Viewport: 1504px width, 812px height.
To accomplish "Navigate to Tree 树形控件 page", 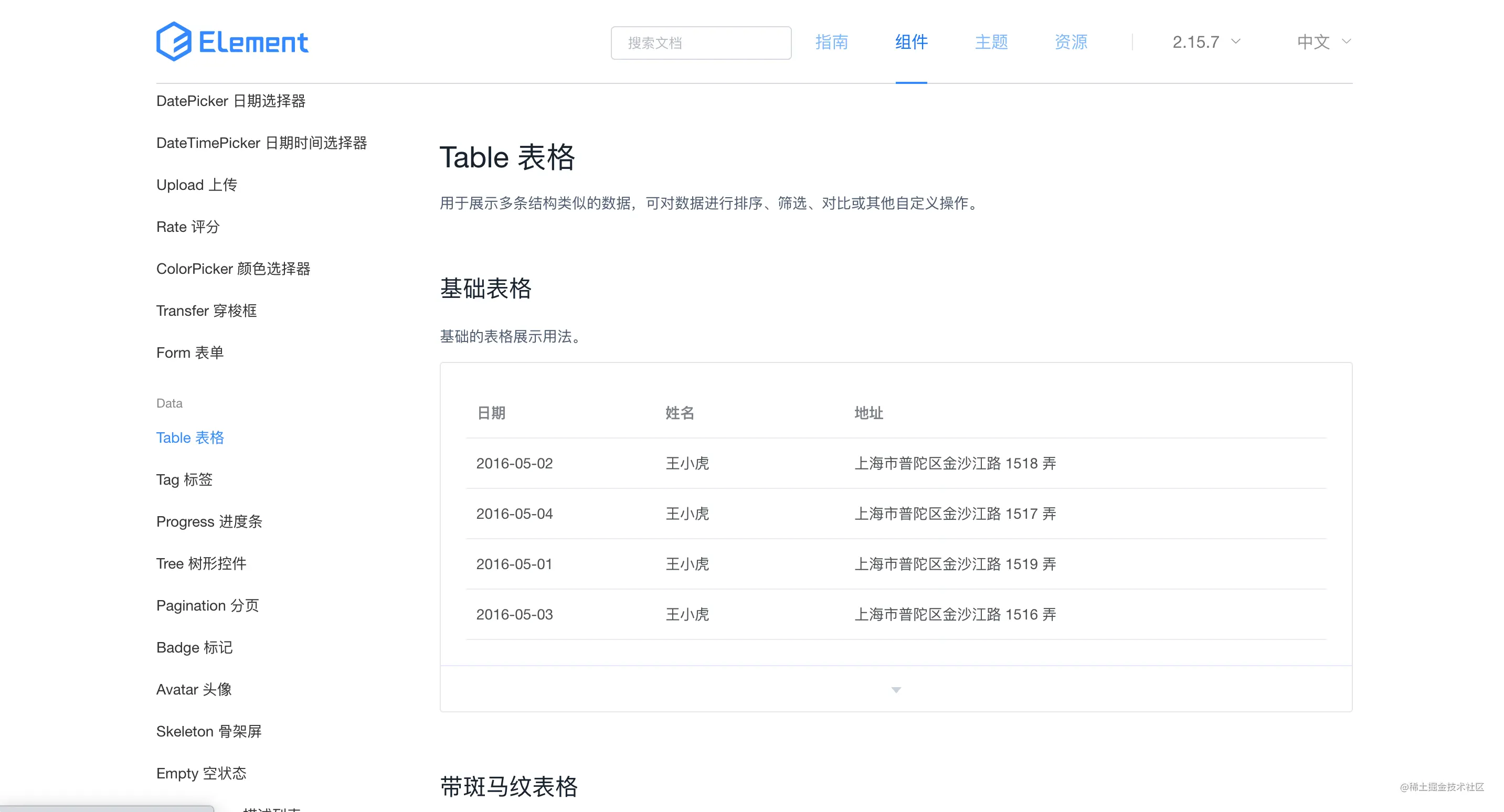I will [x=201, y=563].
